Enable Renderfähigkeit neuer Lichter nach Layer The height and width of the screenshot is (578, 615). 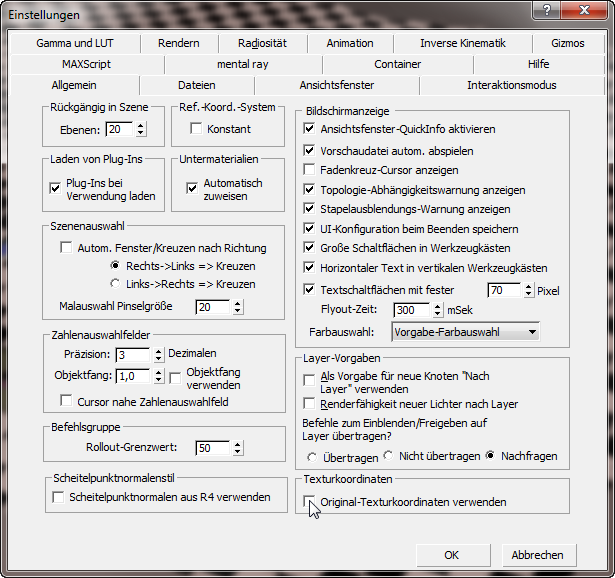pos(309,403)
